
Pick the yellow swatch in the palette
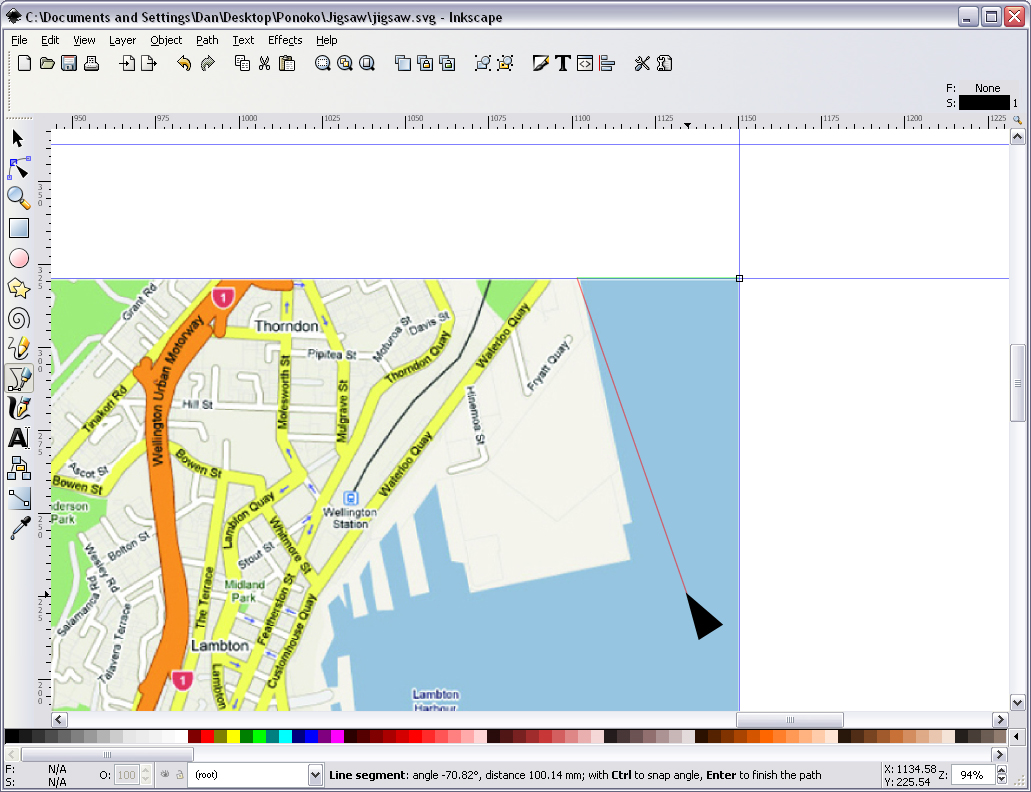[233, 737]
